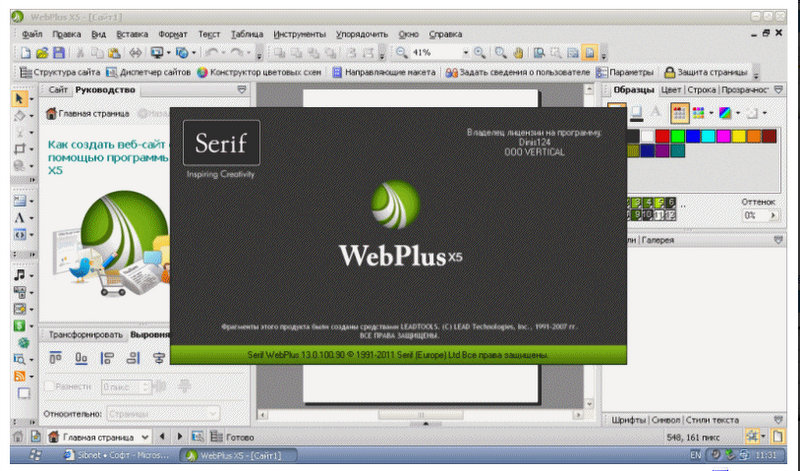The image size is (800, 471).
Task: Go to previous page arrow
Action: pos(162,437)
